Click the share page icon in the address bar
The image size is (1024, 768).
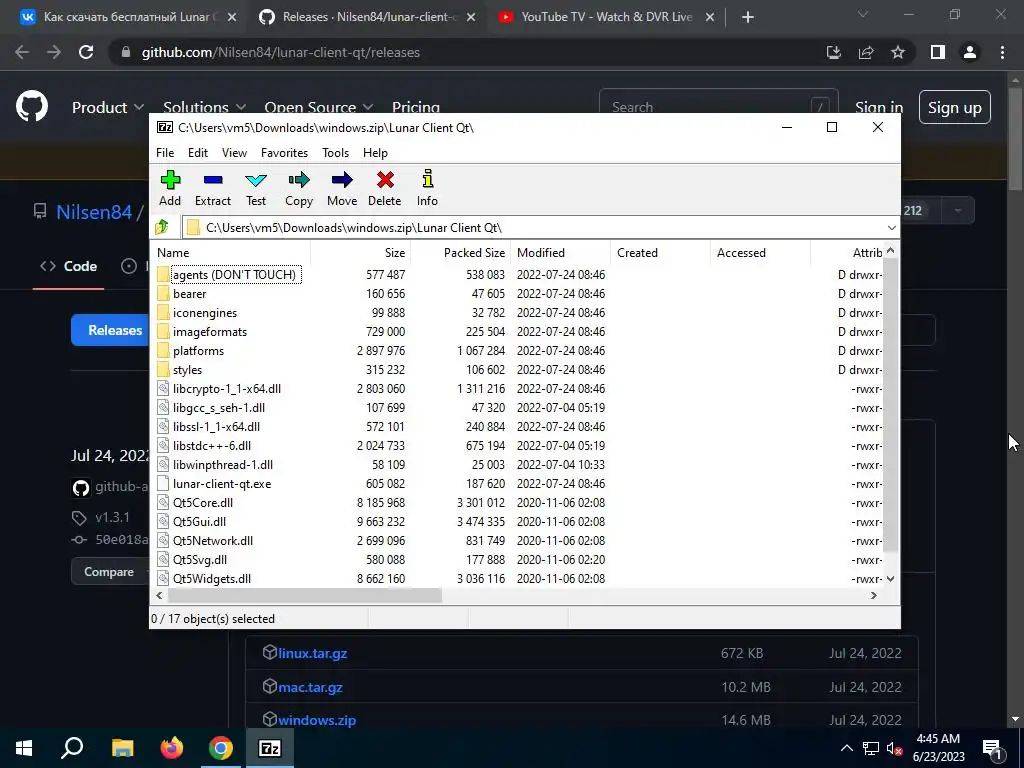(866, 52)
